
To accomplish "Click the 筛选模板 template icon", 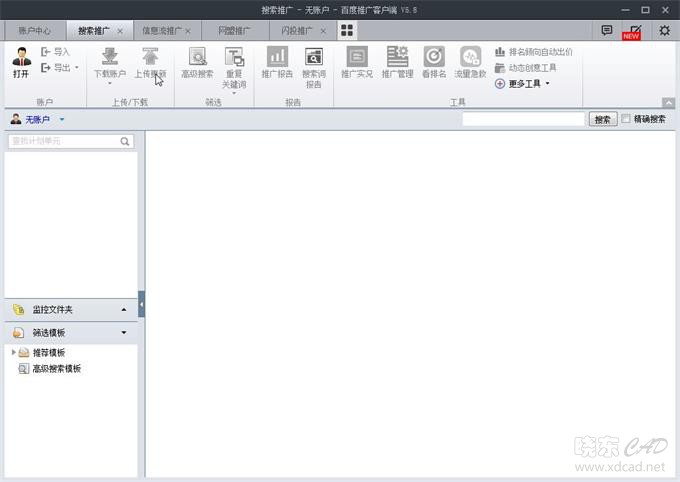I will tap(18, 333).
